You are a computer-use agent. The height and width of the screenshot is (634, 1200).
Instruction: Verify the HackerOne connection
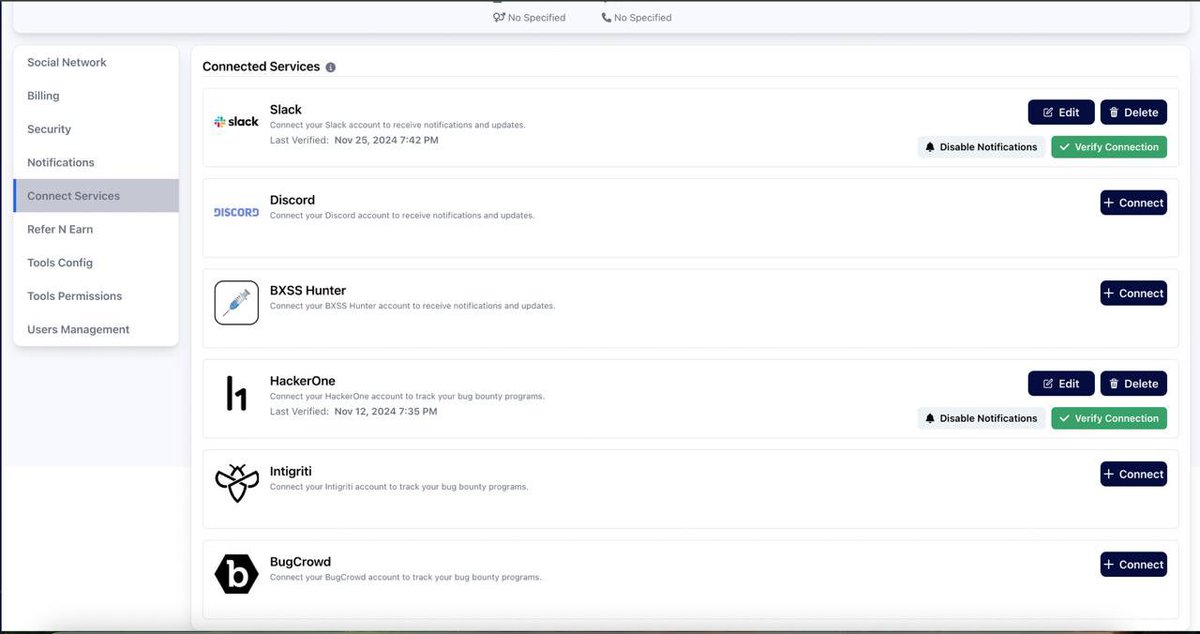click(x=1109, y=418)
